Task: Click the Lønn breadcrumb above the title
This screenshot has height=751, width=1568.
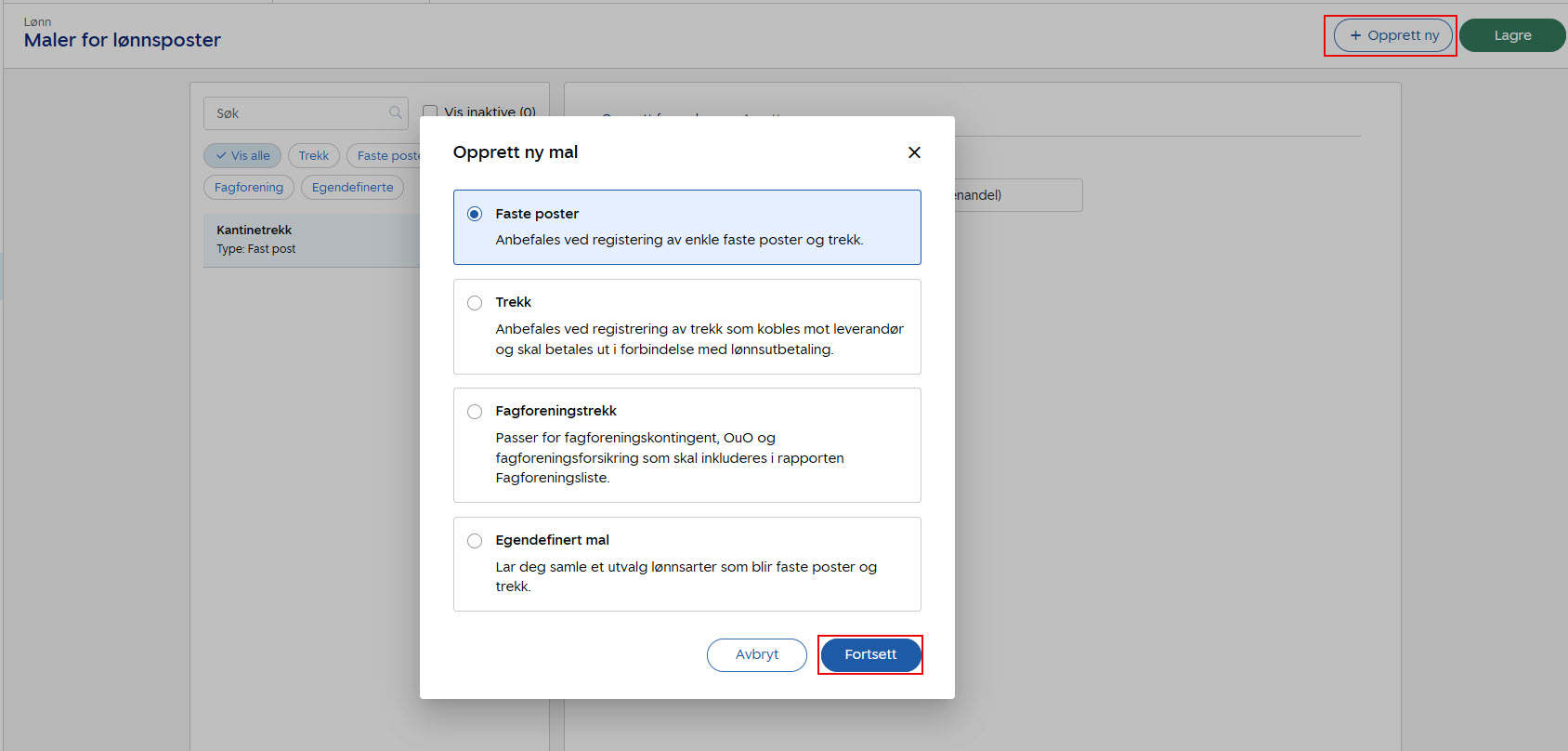Action: pos(38,21)
